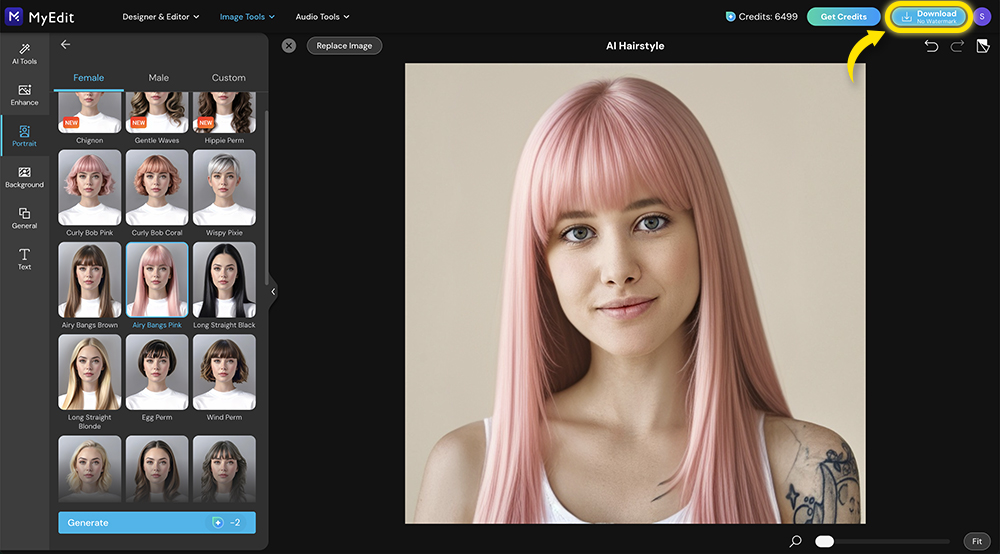Select the Curly Bob Pink hairstyle
The image size is (1000, 554).
[89, 187]
